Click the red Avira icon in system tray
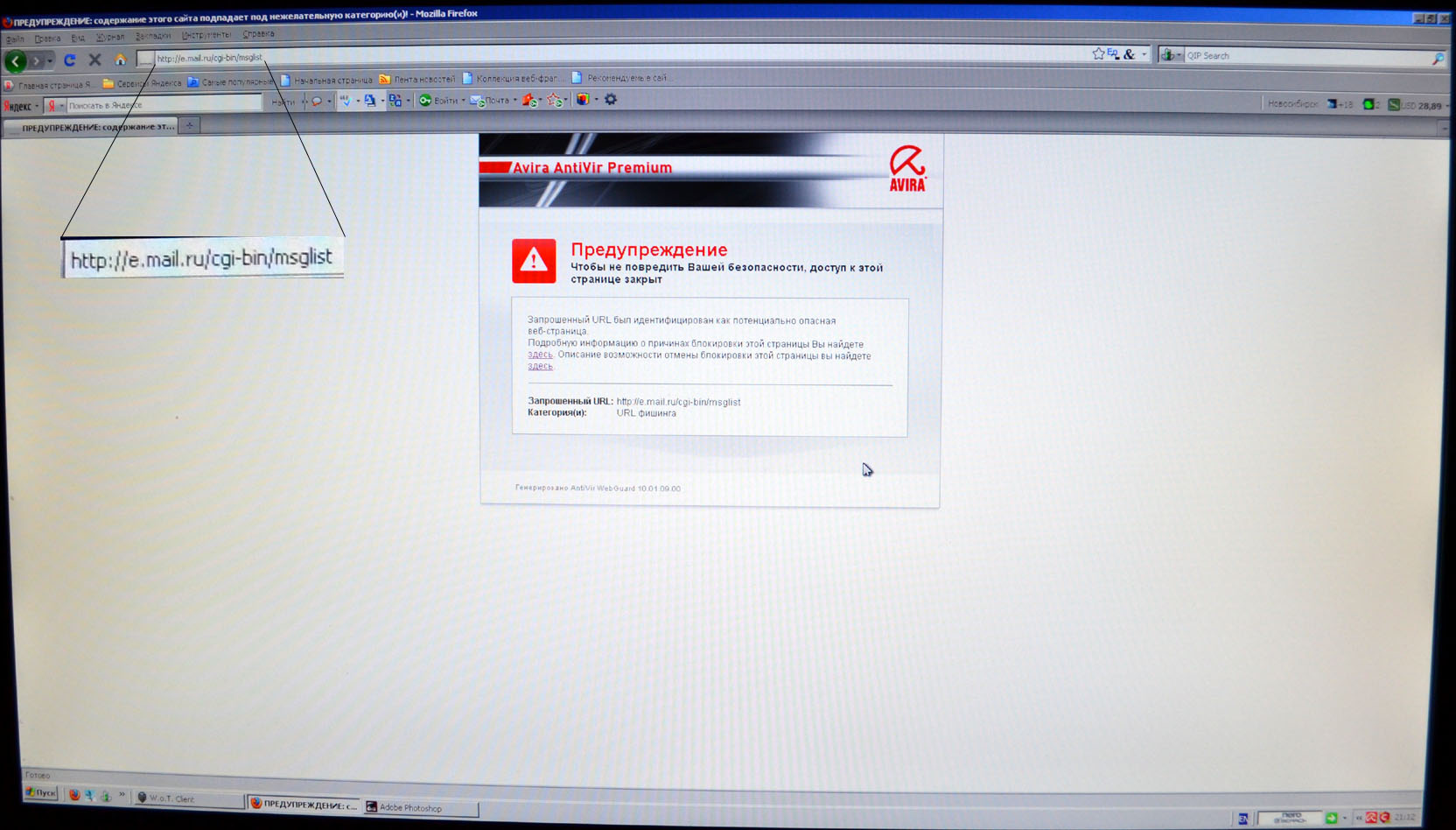 (x=1371, y=818)
